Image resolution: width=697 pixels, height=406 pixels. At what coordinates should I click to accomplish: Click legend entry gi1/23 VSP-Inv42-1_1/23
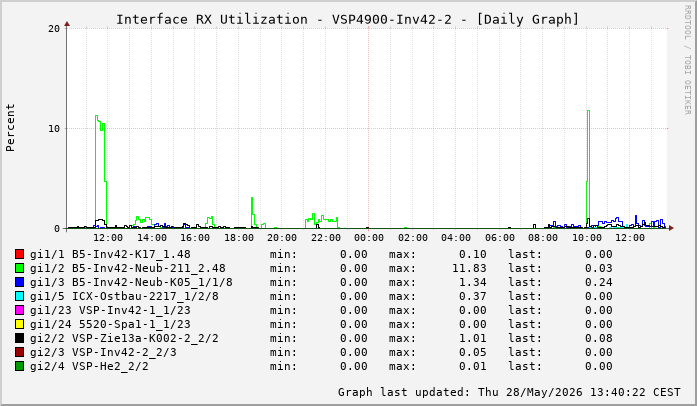click(x=110, y=310)
